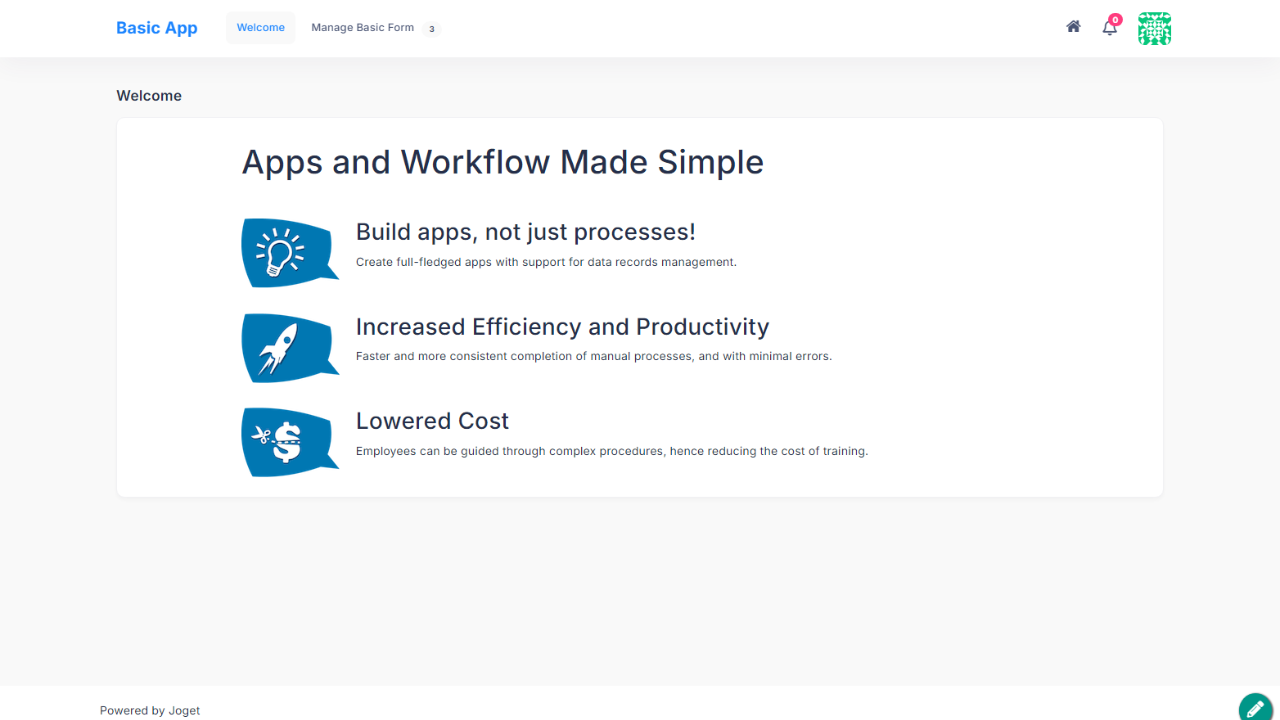Switch to the Welcome tab
Screen dimensions: 1280x720
point(261,28)
